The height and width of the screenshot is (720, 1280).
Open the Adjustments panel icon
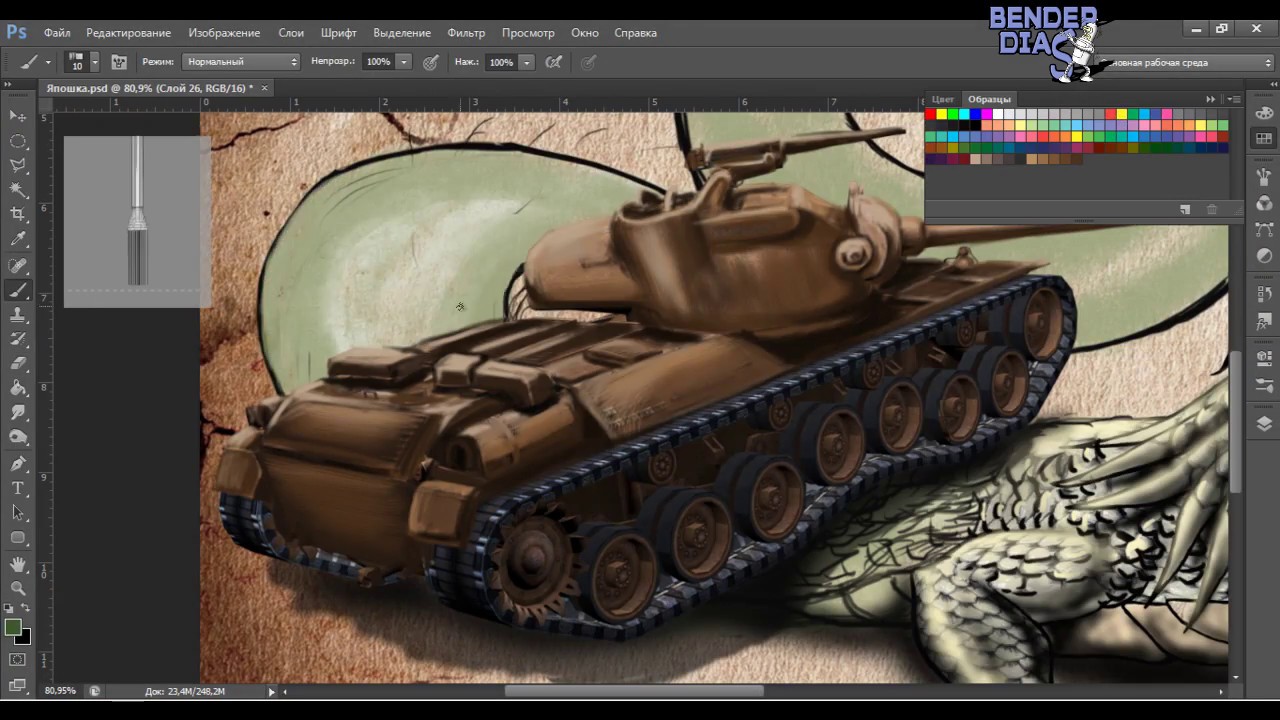click(1264, 256)
